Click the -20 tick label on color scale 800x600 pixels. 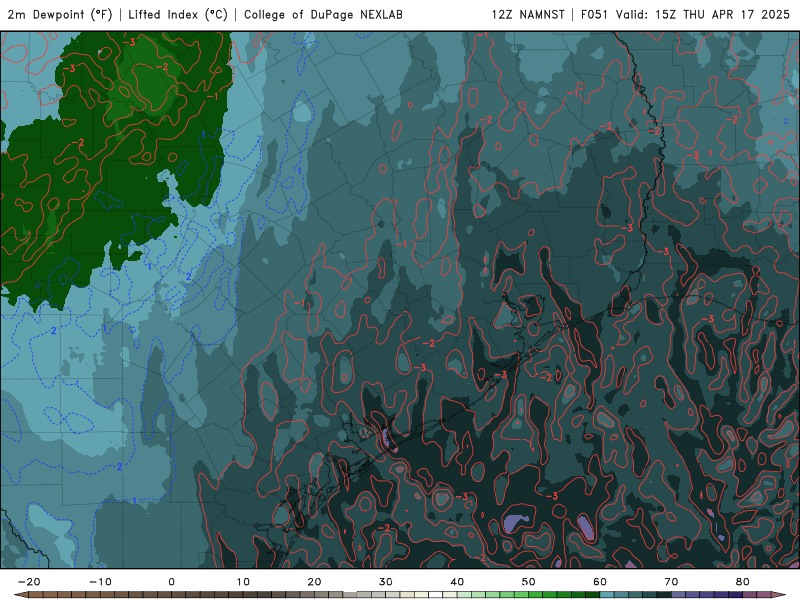tap(29, 582)
